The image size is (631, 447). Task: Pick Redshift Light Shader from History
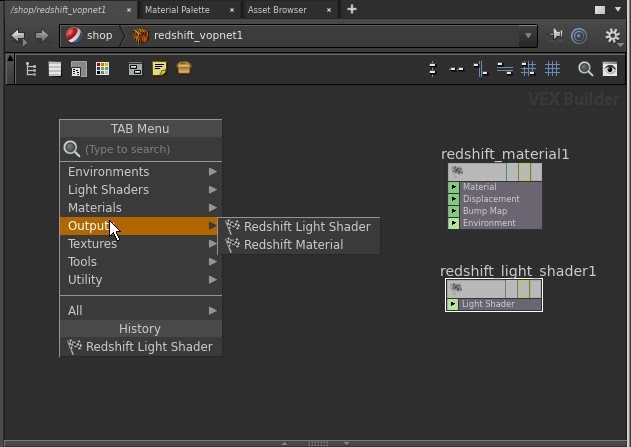(x=140, y=347)
